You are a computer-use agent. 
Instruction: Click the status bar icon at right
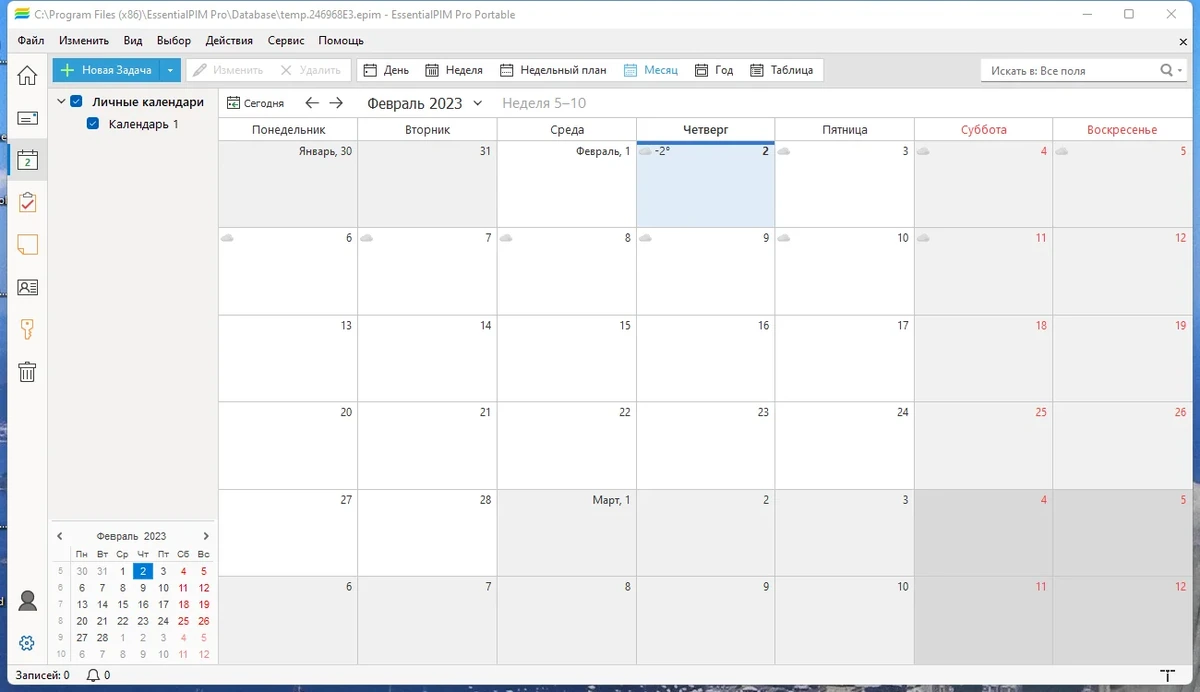pos(1166,676)
